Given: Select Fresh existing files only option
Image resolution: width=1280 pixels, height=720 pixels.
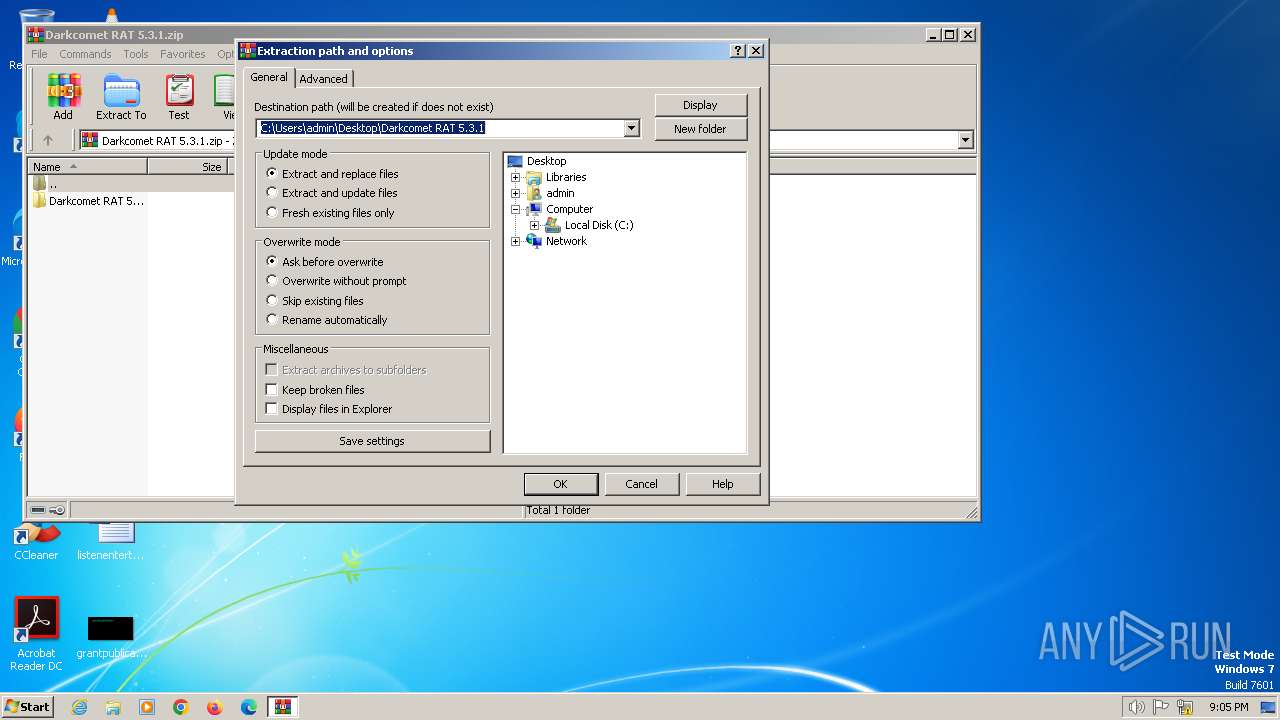Looking at the screenshot, I should [x=330, y=213].
